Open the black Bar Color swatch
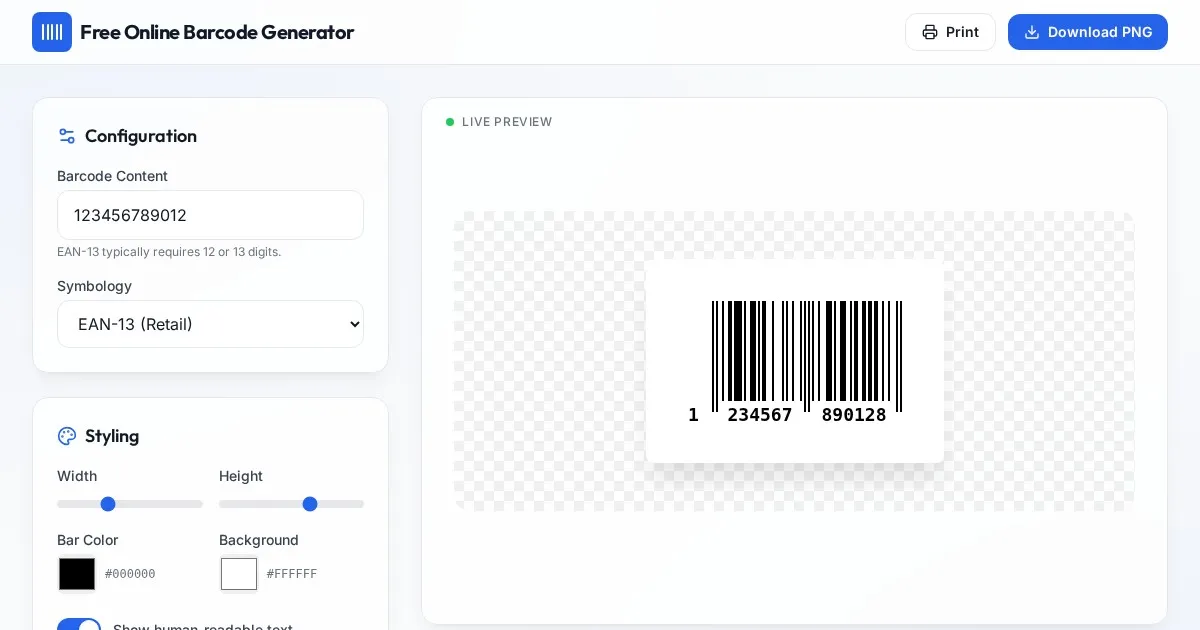The height and width of the screenshot is (630, 1200). [77, 574]
